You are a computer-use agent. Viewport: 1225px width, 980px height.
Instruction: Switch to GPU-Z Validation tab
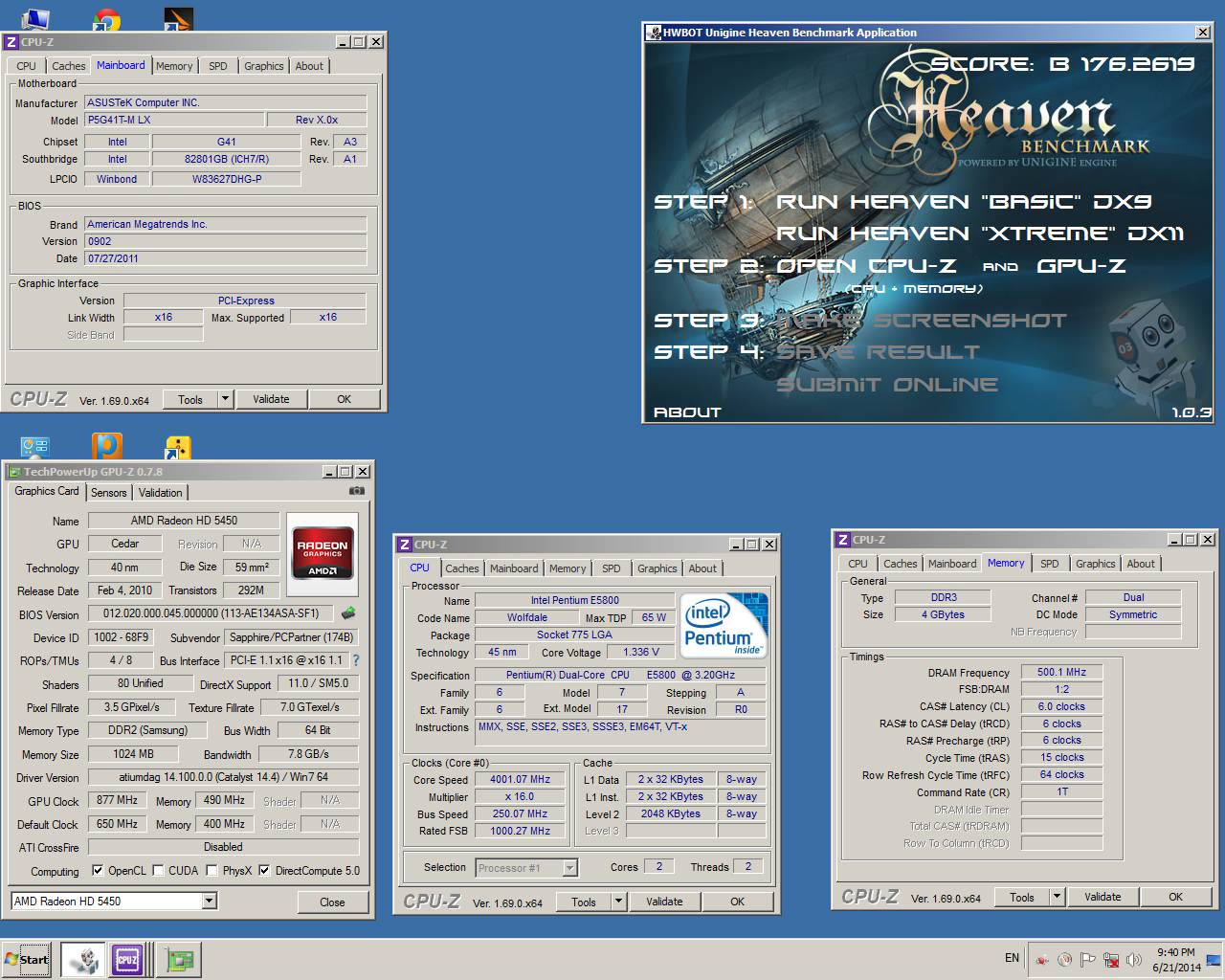pyautogui.click(x=160, y=492)
